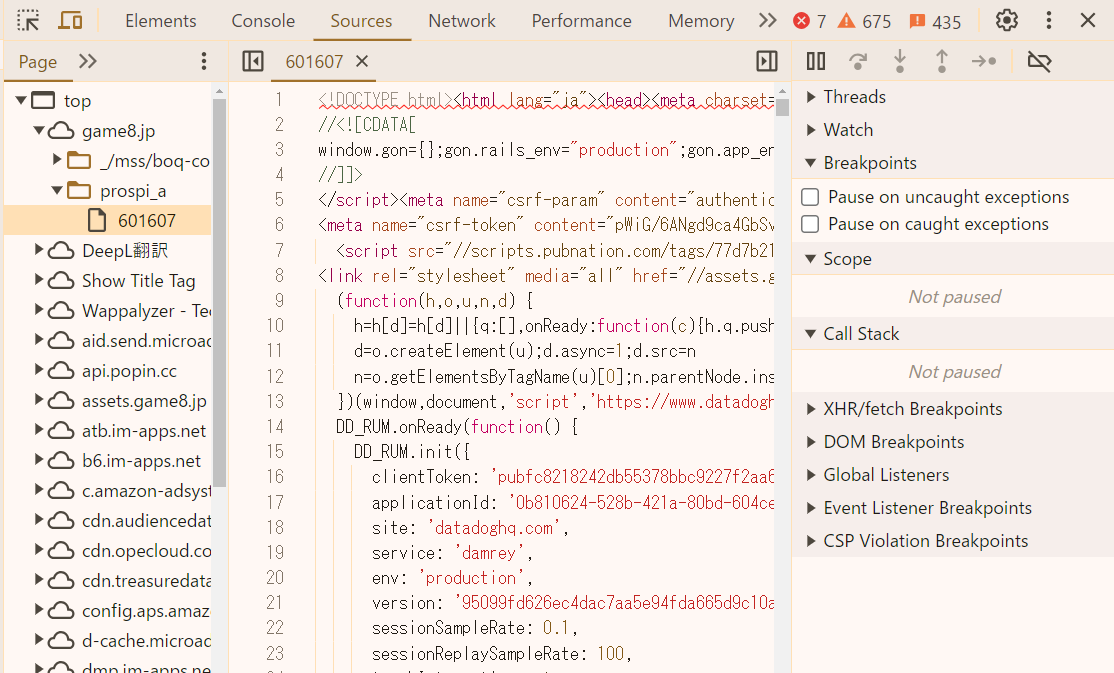1114x673 pixels.
Task: Collapse the game8.jp tree node
Action: [x=39, y=129]
